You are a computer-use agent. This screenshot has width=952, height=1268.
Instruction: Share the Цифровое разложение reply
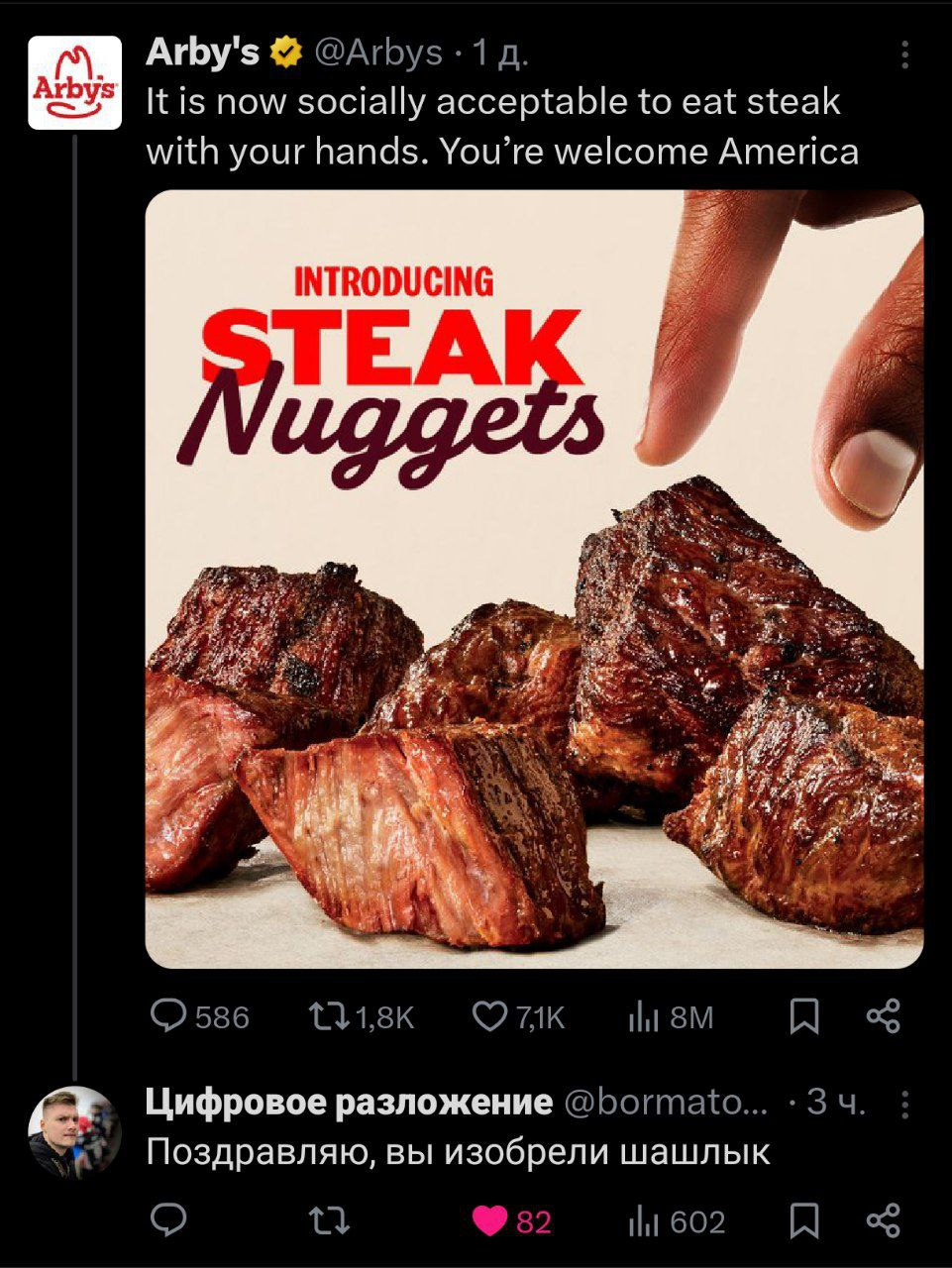pyautogui.click(x=883, y=1221)
